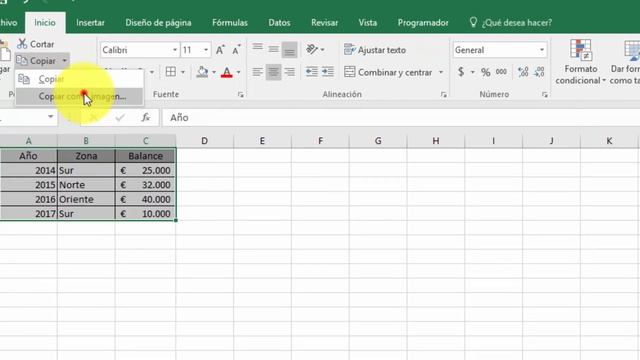Click the borders grid icon
The image size is (640, 360).
(171, 72)
